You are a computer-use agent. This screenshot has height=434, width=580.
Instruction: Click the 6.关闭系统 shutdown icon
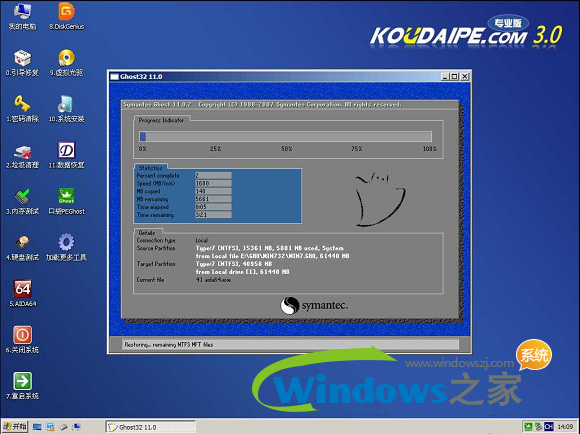(x=22, y=340)
